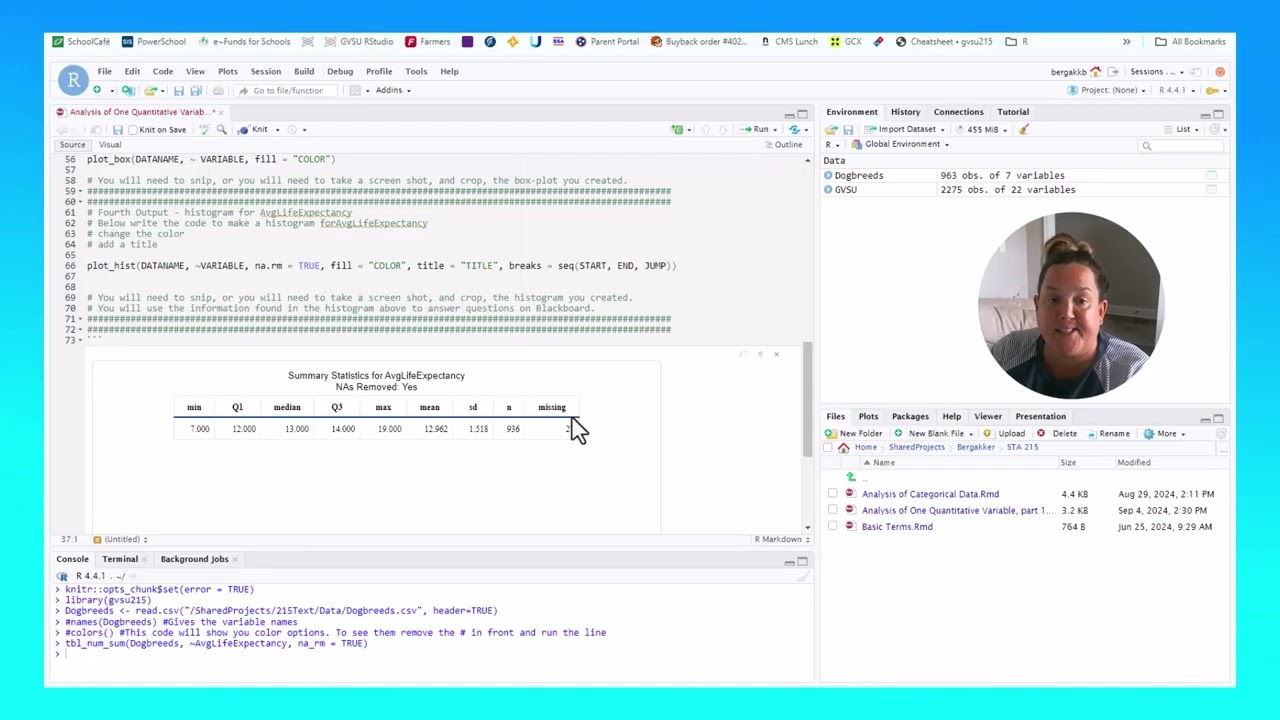Click the Delete button in Files
Image resolution: width=1280 pixels, height=720 pixels.
(x=1057, y=433)
